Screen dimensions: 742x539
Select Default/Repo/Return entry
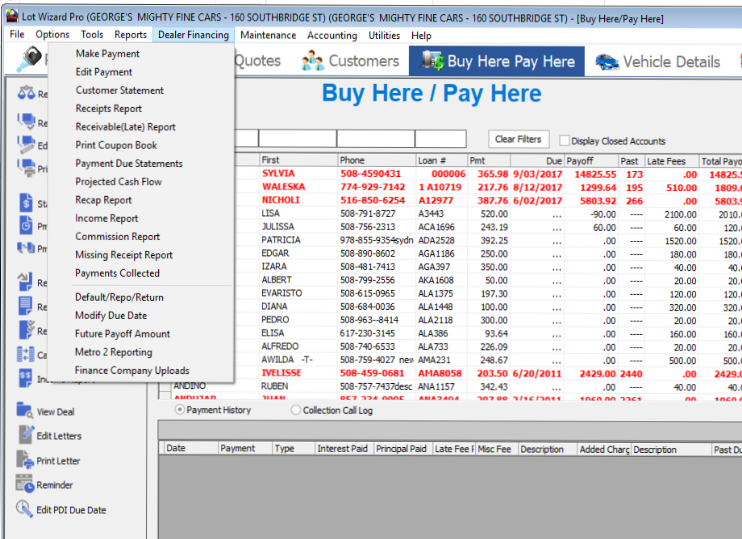coord(119,297)
